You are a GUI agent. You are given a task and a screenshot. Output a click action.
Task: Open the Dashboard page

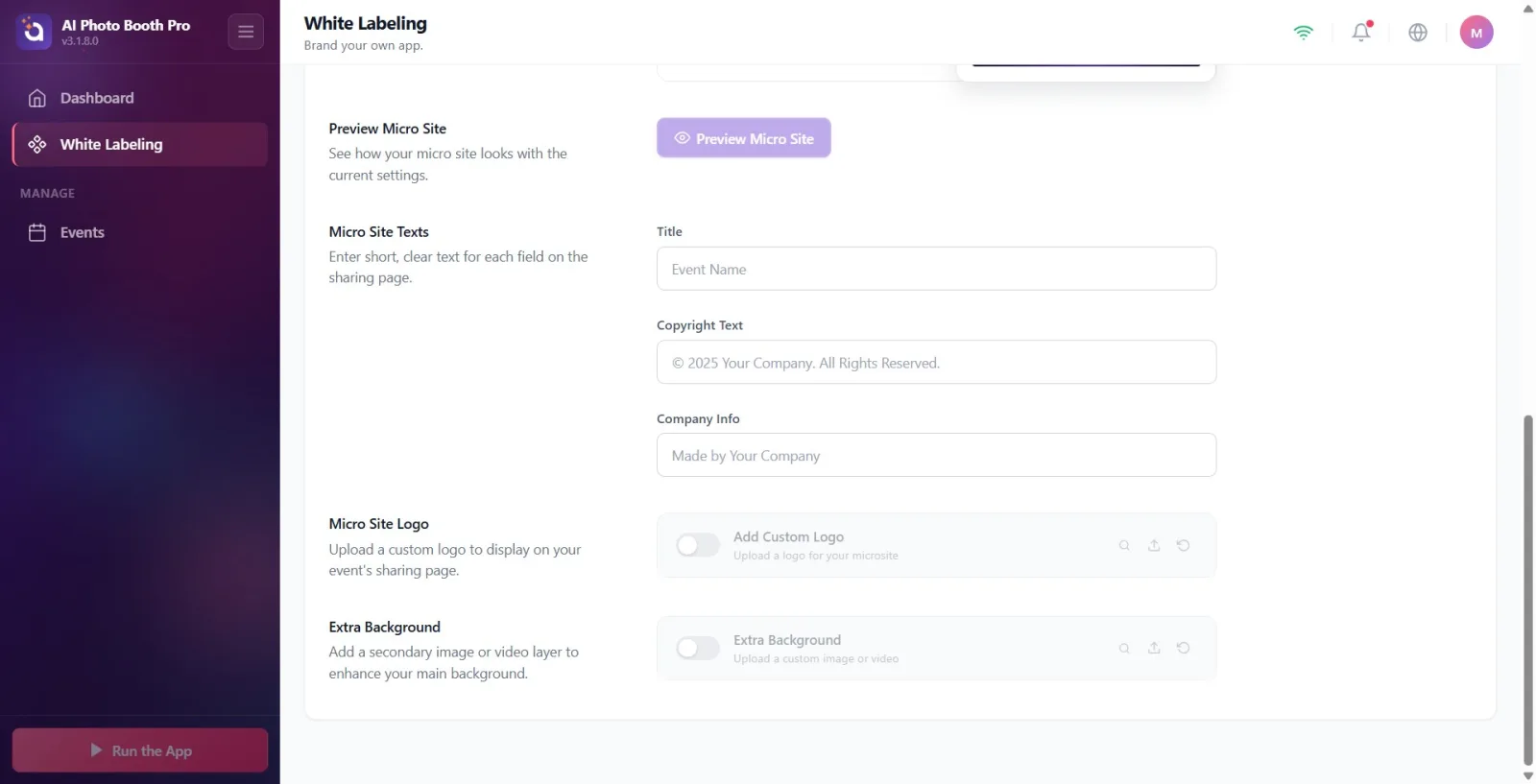[139, 98]
